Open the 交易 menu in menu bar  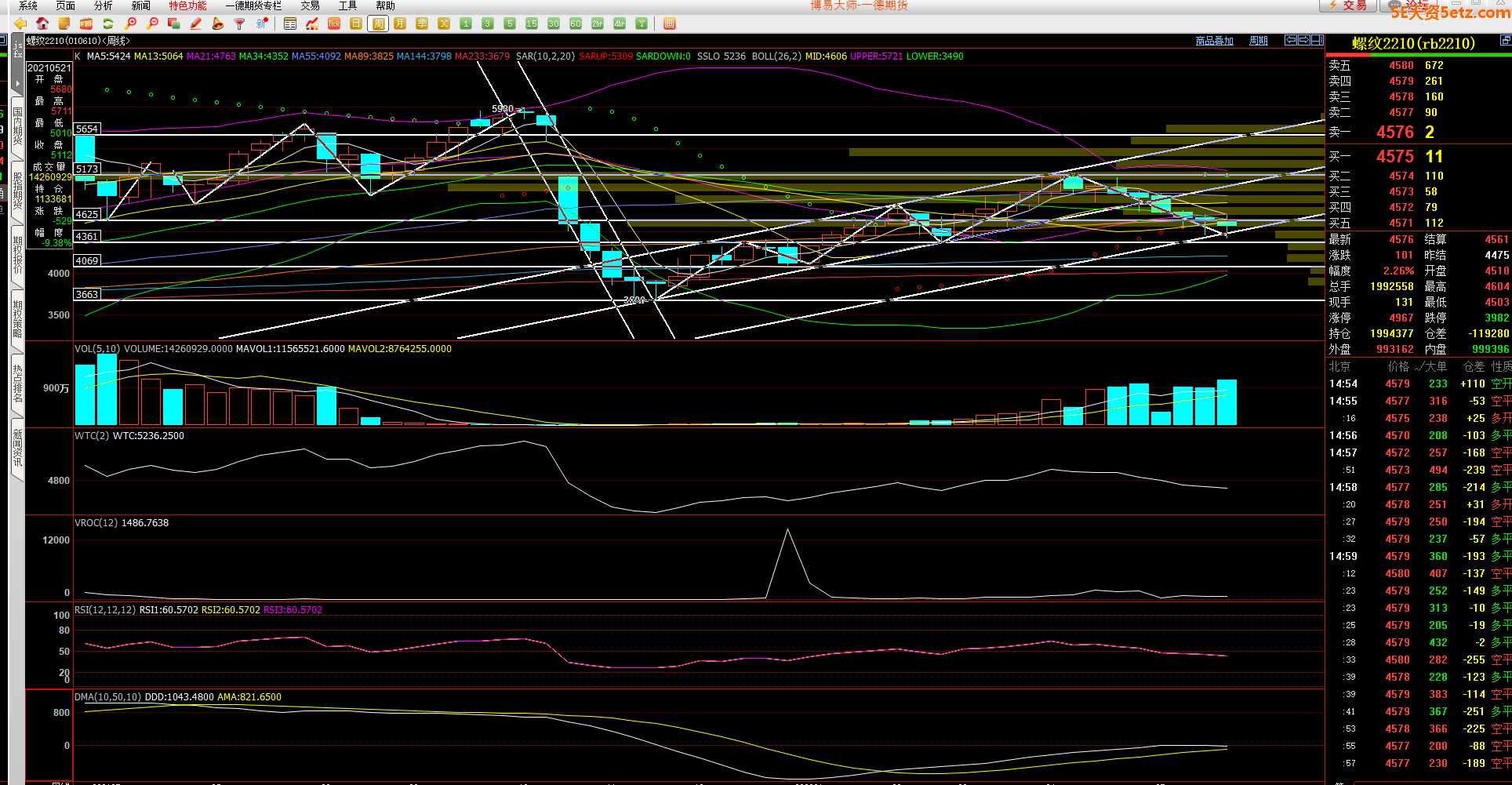(x=311, y=5)
